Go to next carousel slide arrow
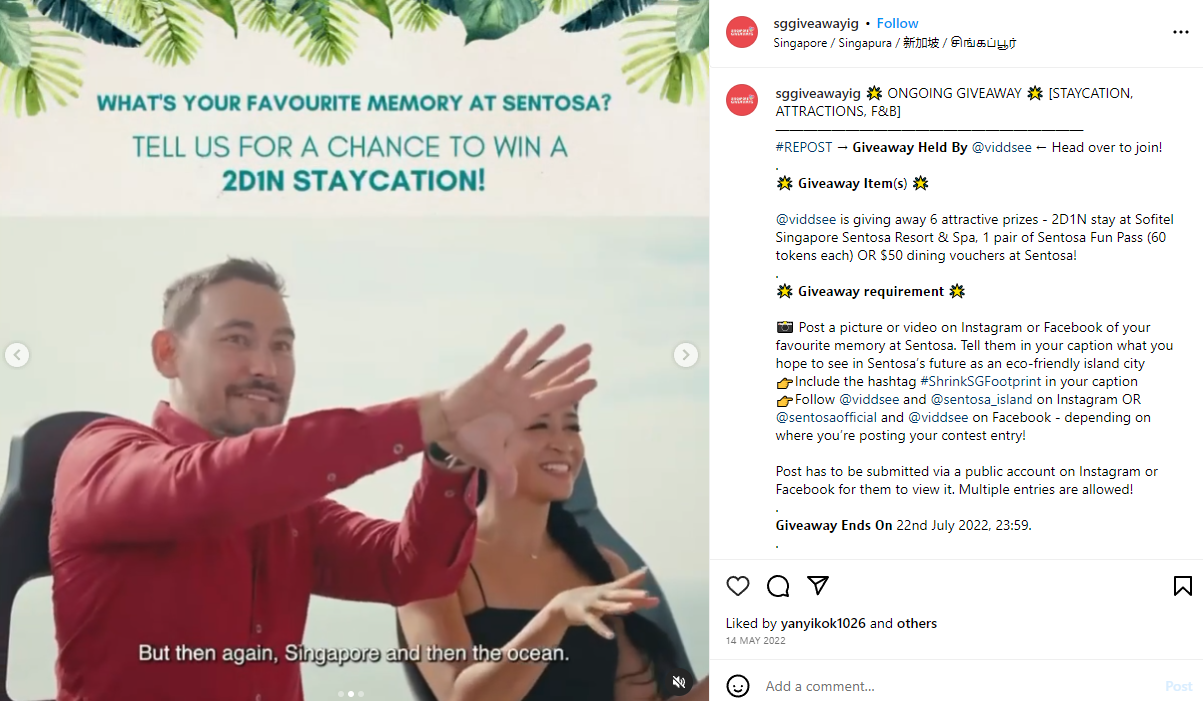This screenshot has width=1203, height=701. point(685,355)
